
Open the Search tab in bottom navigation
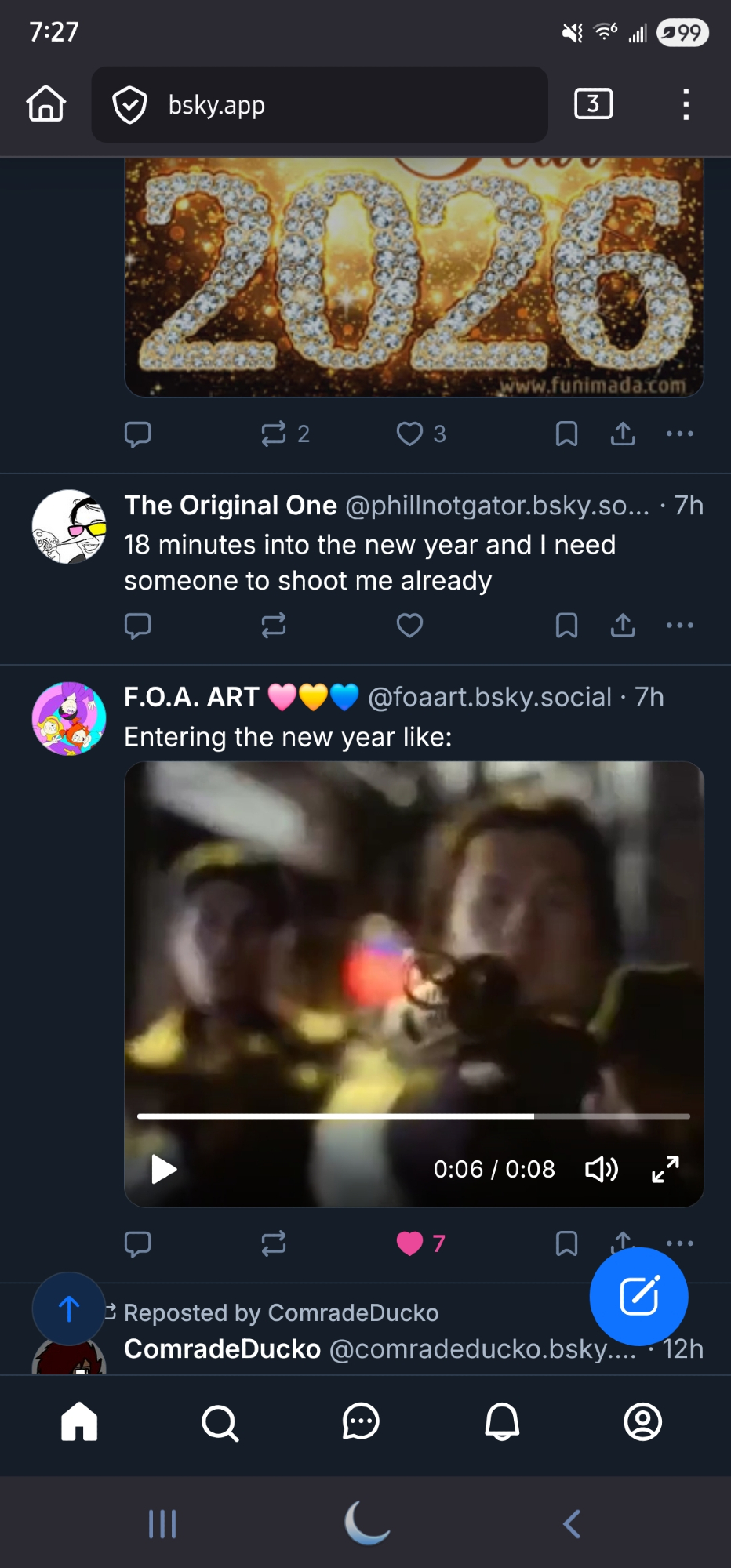point(220,1422)
